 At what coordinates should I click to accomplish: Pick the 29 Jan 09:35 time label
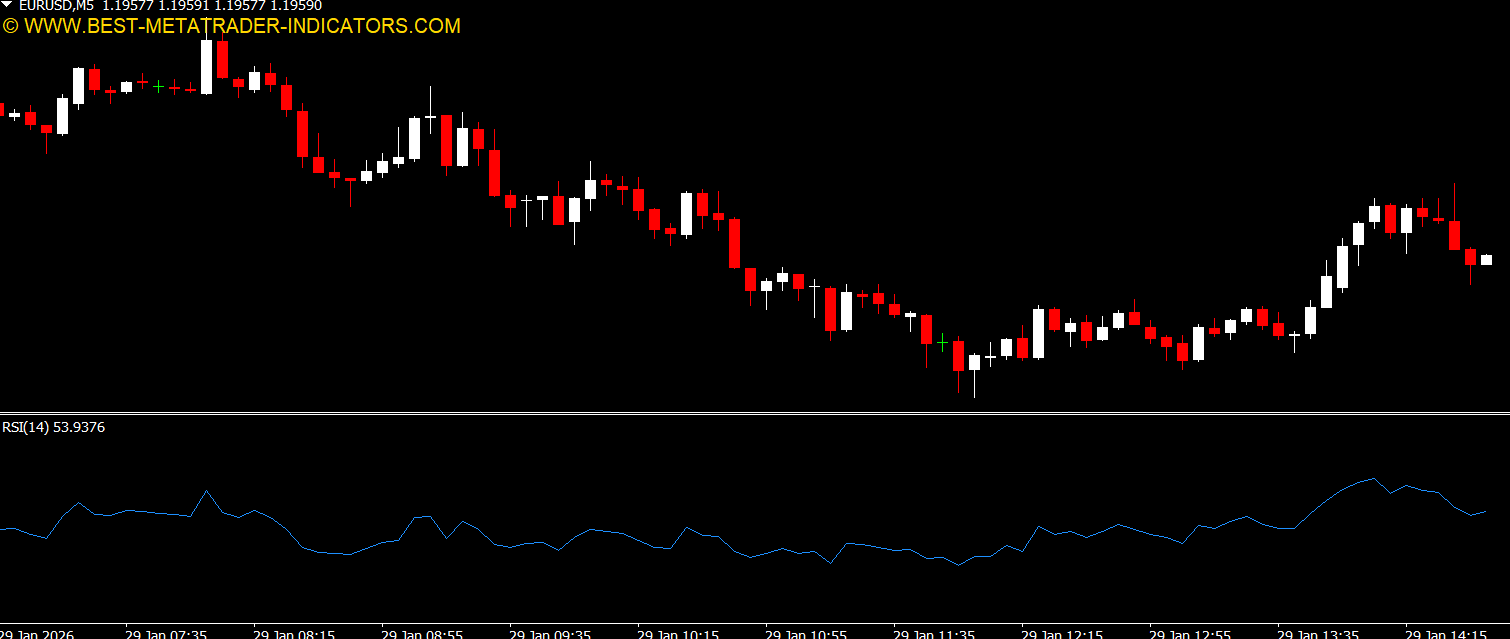550,633
